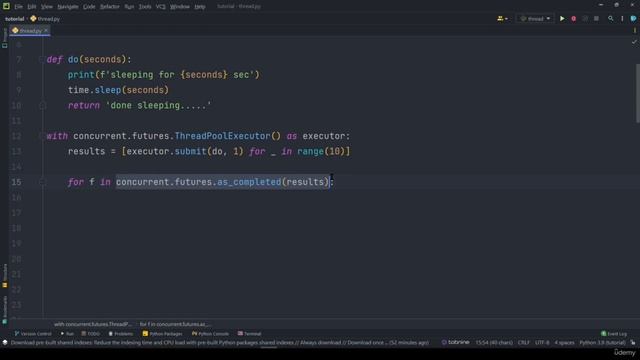
Task: Open the Problems tool window
Action: [120, 334]
